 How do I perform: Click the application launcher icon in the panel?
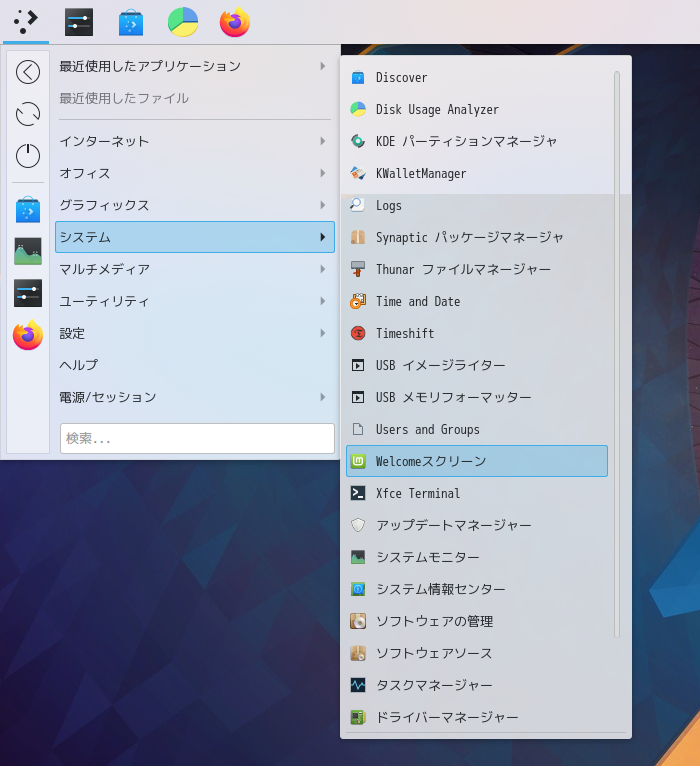[x=26, y=22]
